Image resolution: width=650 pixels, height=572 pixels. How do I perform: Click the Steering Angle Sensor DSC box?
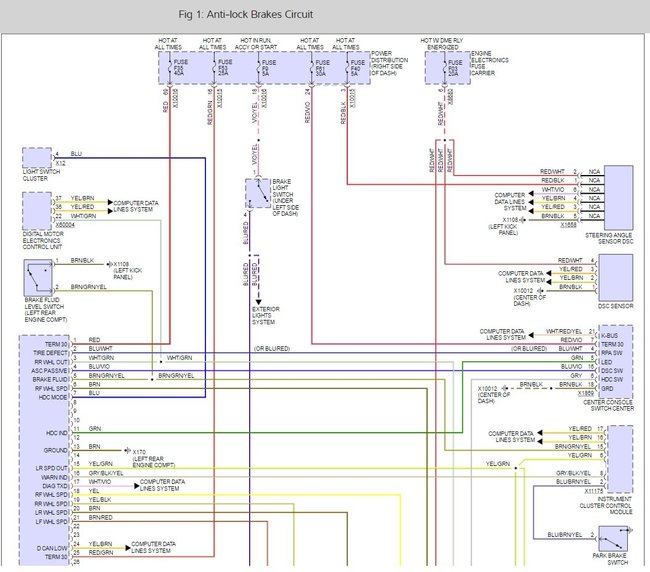click(x=618, y=198)
